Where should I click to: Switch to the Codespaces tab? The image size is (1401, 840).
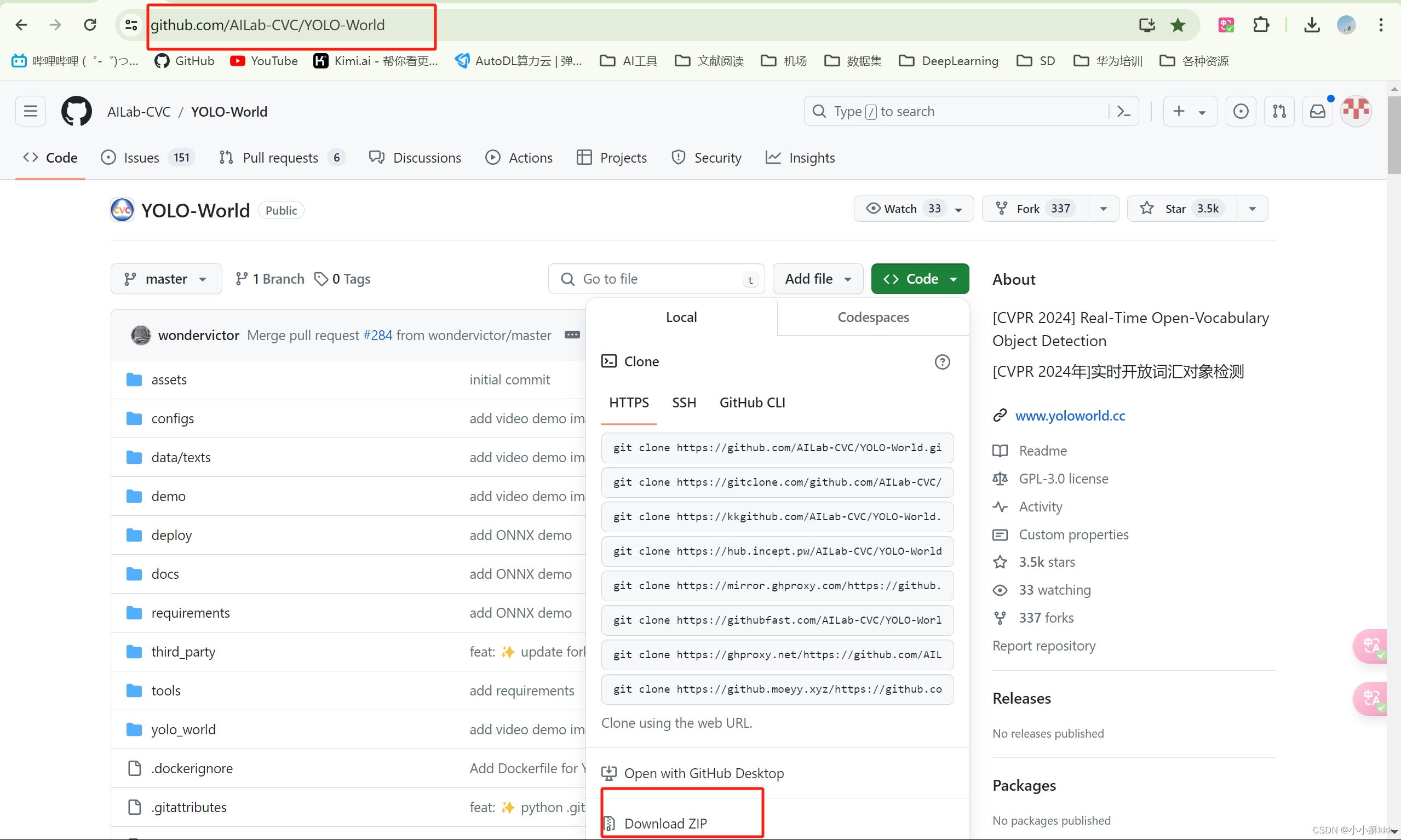click(x=873, y=317)
